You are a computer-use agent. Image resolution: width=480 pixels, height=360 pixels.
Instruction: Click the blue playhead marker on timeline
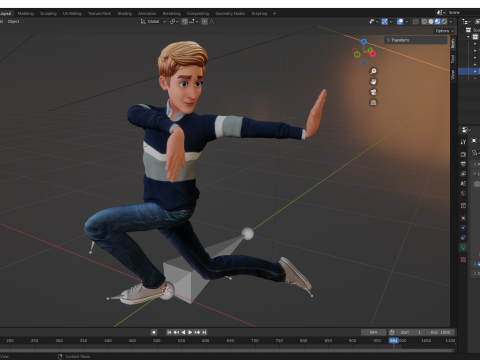394,340
